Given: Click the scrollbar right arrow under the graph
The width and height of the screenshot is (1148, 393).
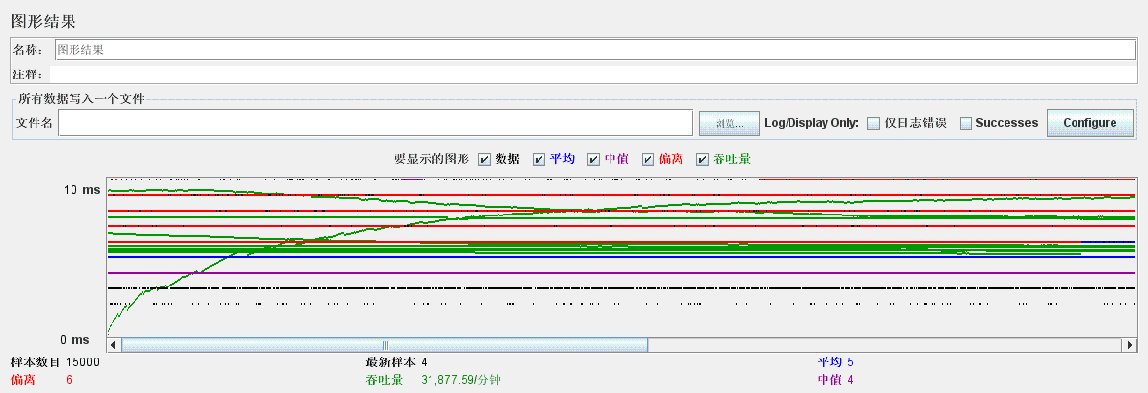Looking at the screenshot, I should [1130, 345].
